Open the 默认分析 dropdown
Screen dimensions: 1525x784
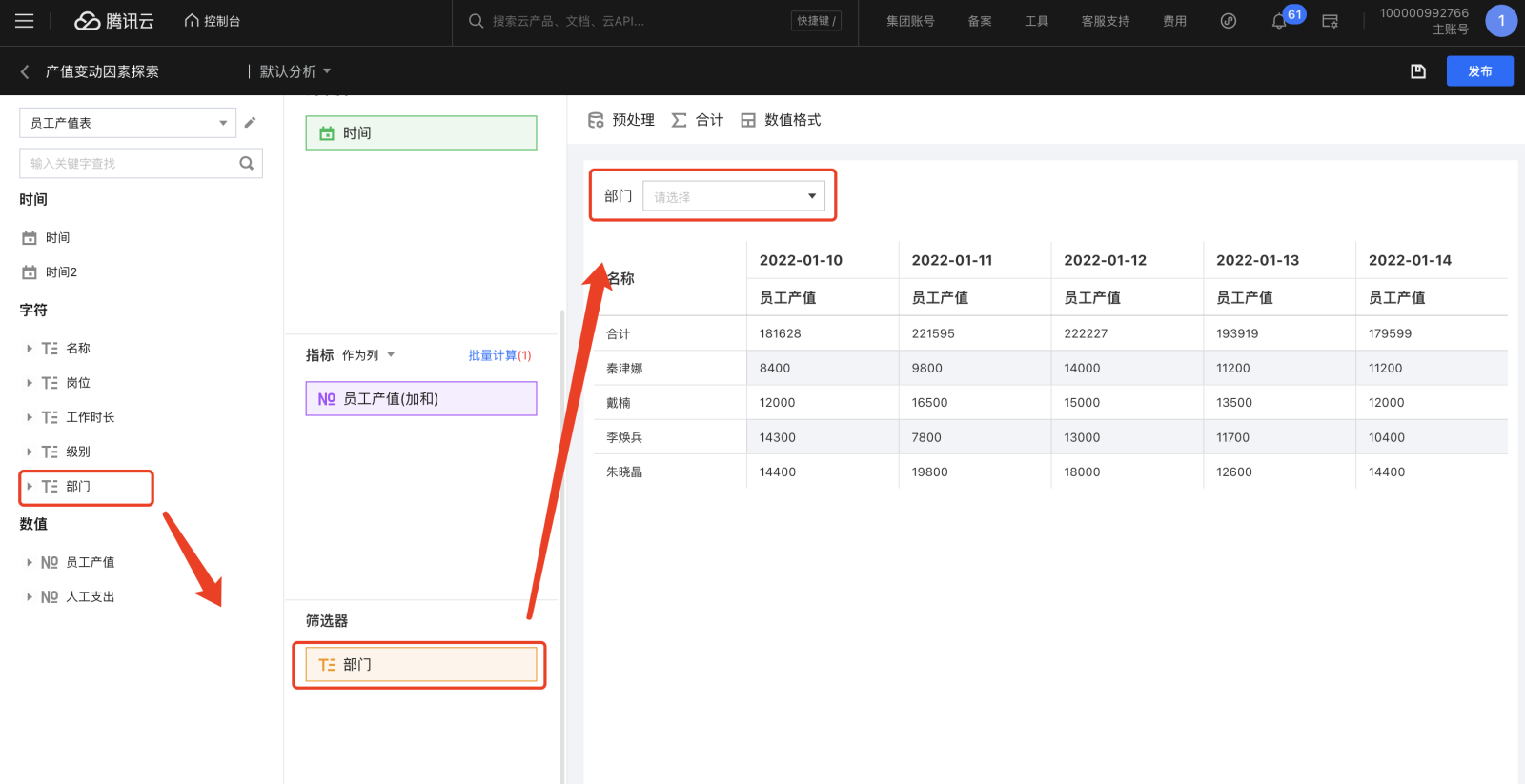(x=295, y=71)
